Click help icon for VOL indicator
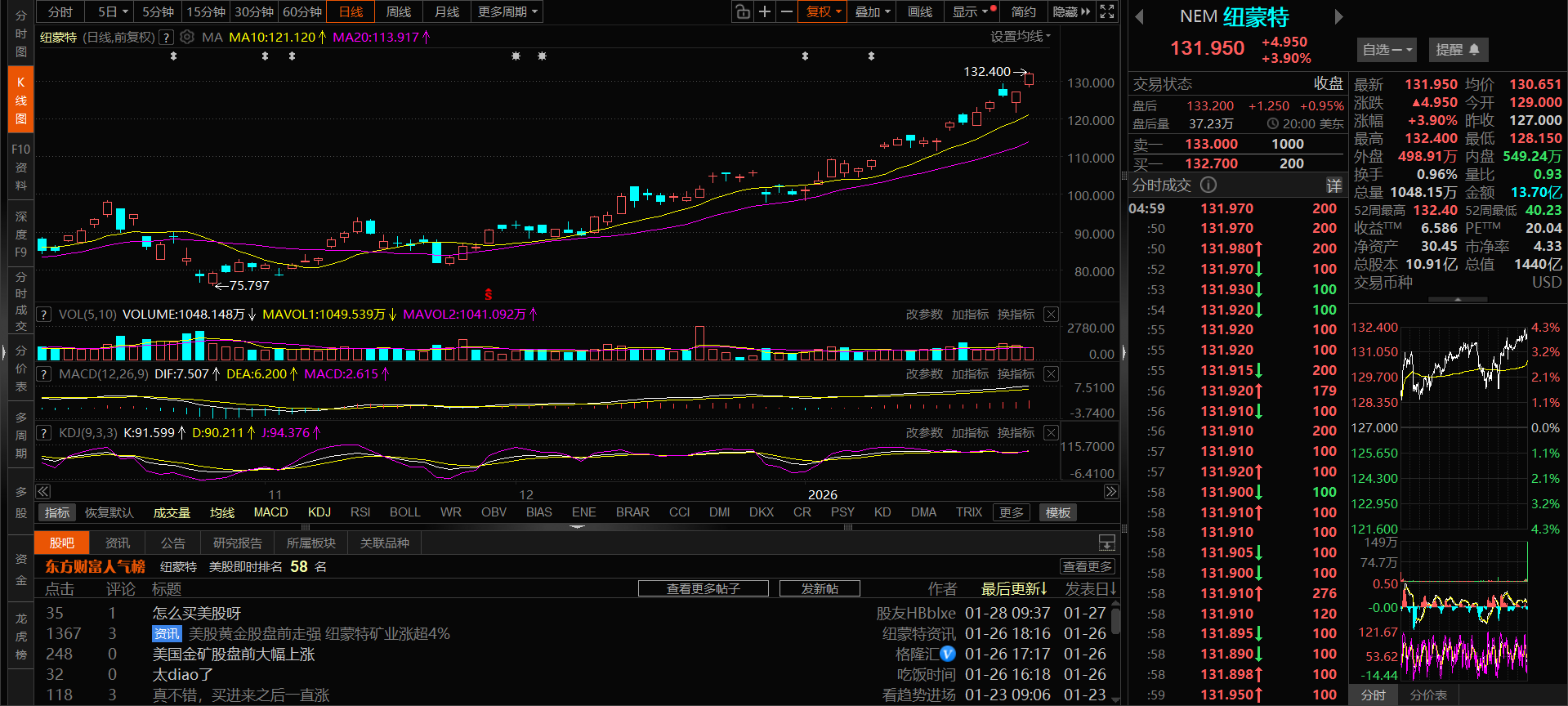 coord(44,315)
